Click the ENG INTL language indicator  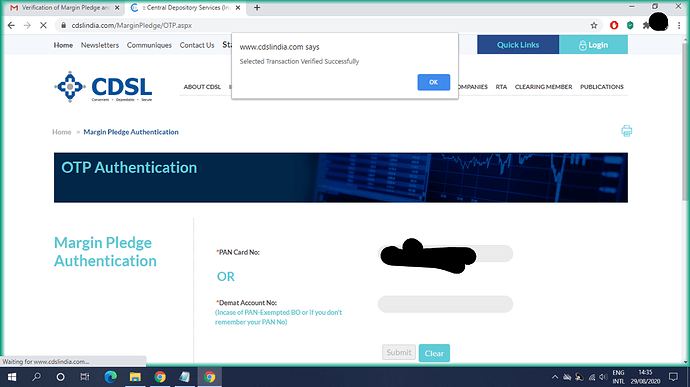[x=618, y=377]
